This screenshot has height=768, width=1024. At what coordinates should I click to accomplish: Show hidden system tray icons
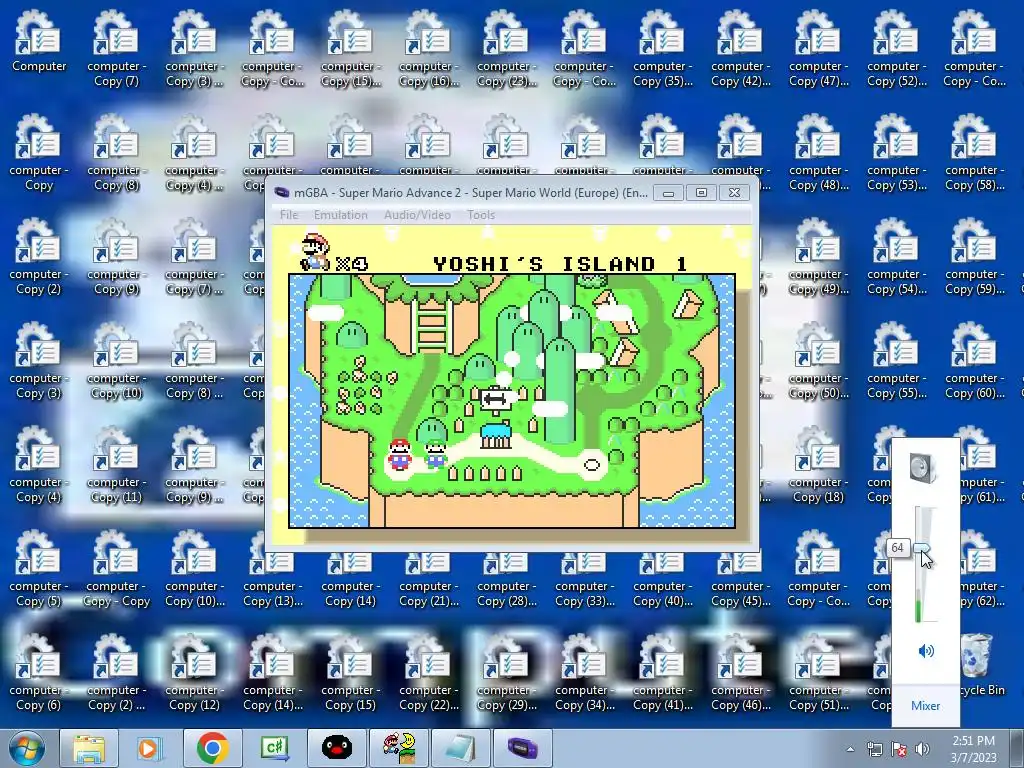point(850,749)
